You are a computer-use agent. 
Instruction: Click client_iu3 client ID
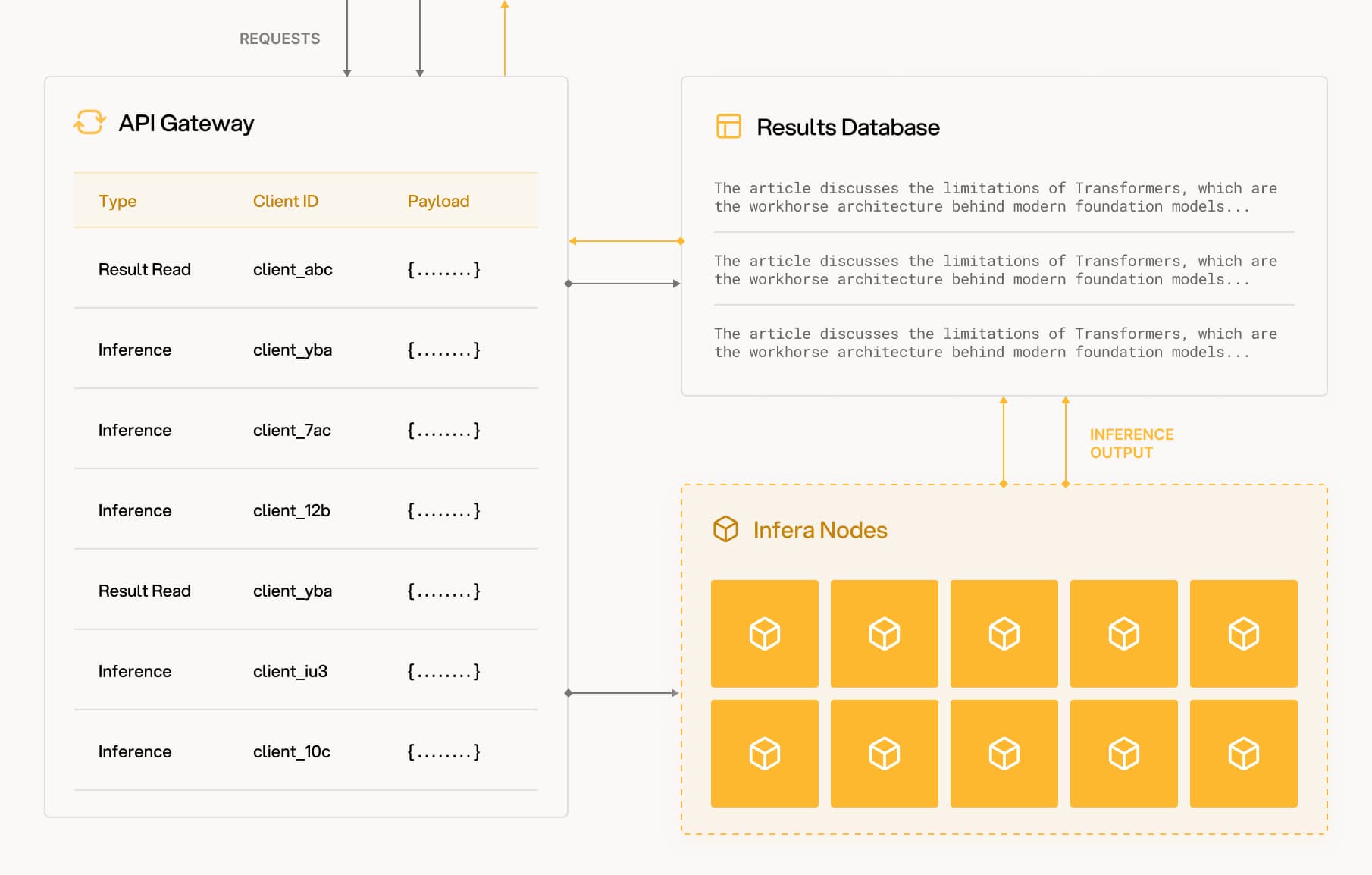(290, 671)
